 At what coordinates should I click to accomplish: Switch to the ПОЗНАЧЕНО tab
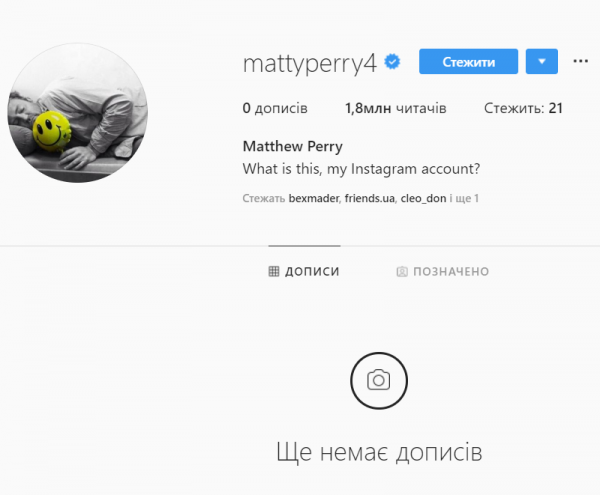click(x=443, y=272)
